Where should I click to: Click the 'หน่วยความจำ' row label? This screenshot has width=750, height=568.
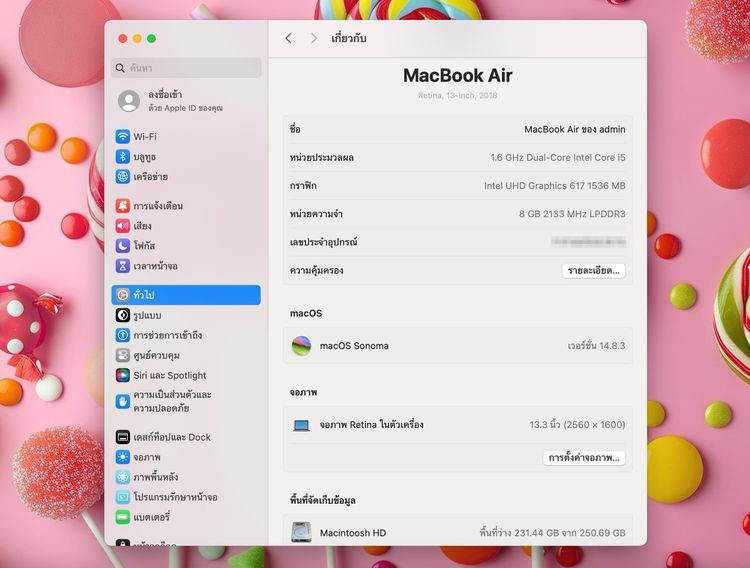(x=316, y=214)
